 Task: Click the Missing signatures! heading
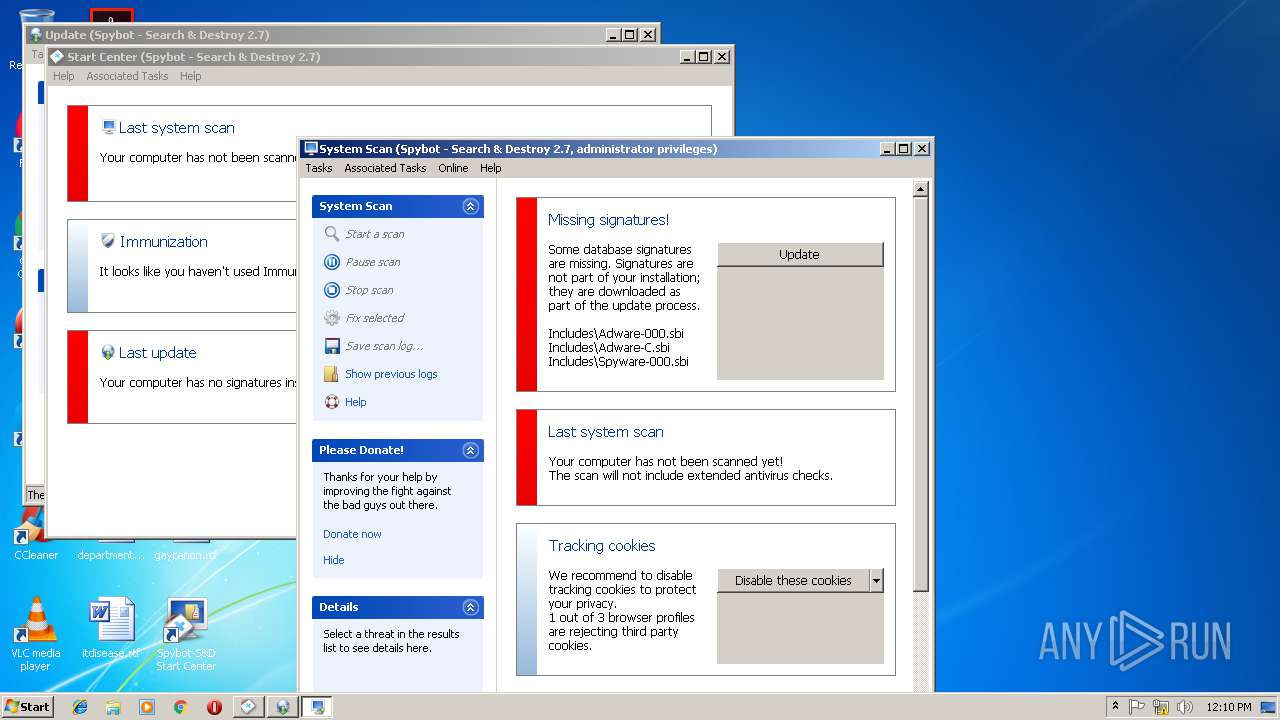[x=608, y=220]
